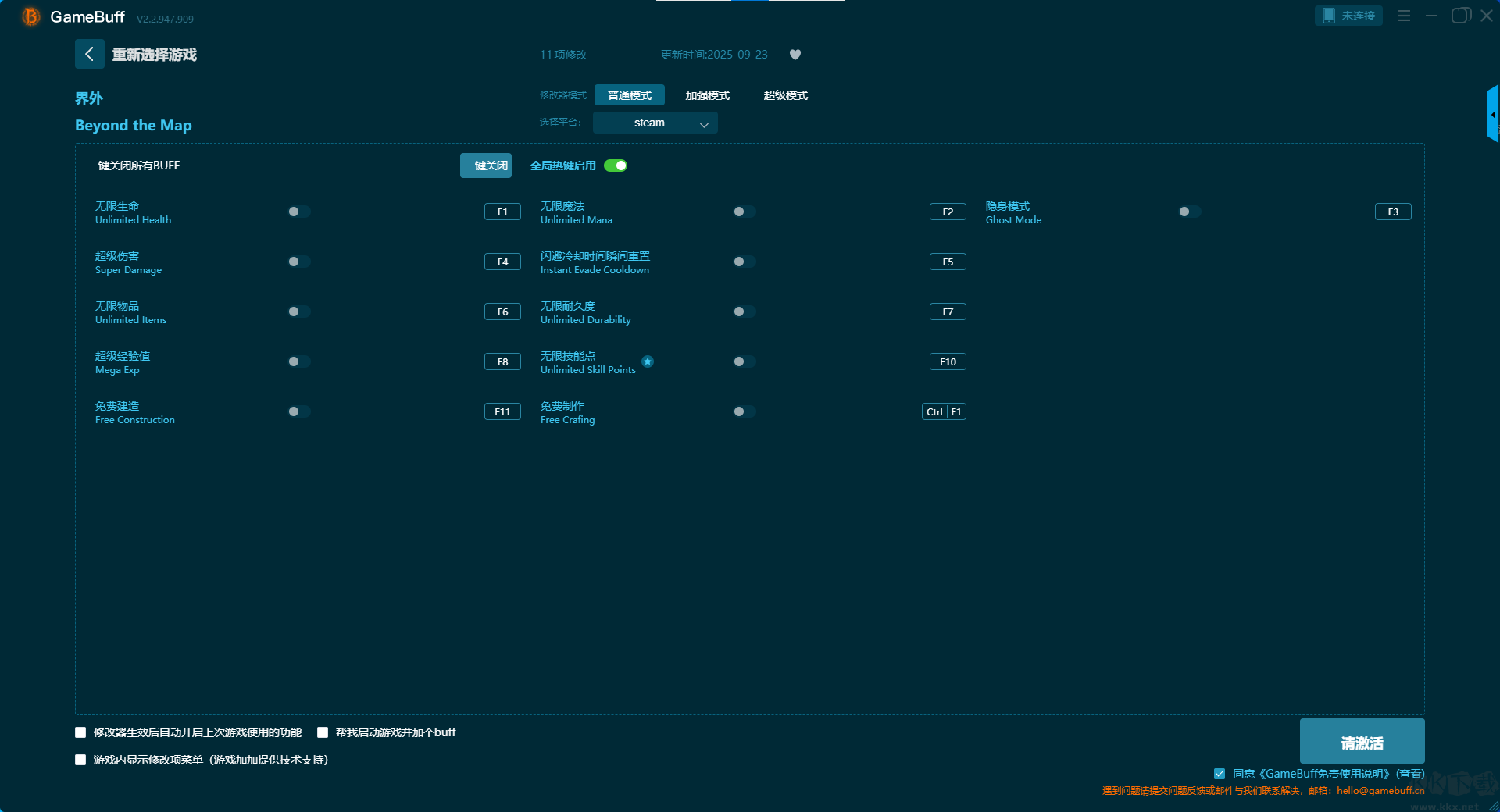Click the heart favorite icon
Screen dimensions: 1500x812
pyautogui.click(x=795, y=55)
